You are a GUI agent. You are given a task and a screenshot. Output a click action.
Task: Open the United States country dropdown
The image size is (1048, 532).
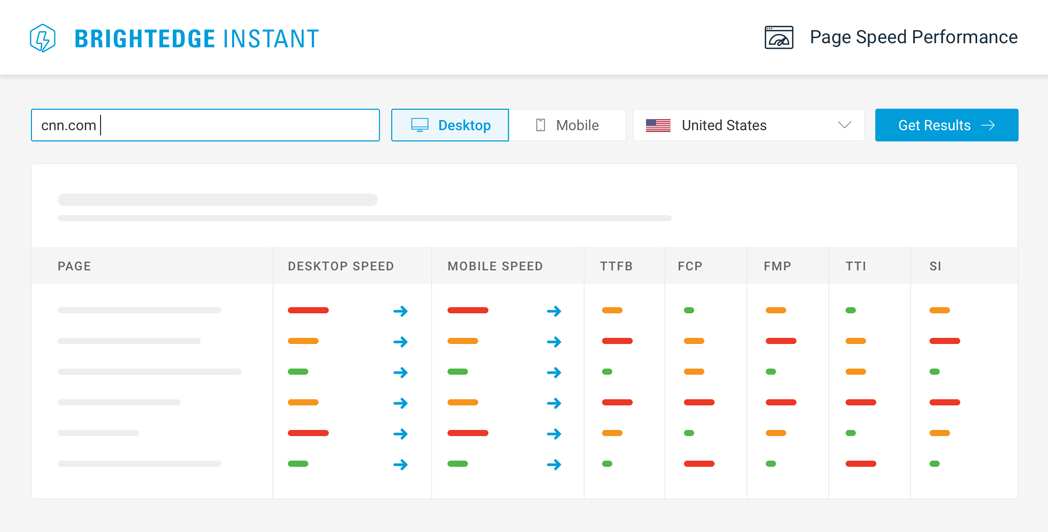click(x=748, y=125)
